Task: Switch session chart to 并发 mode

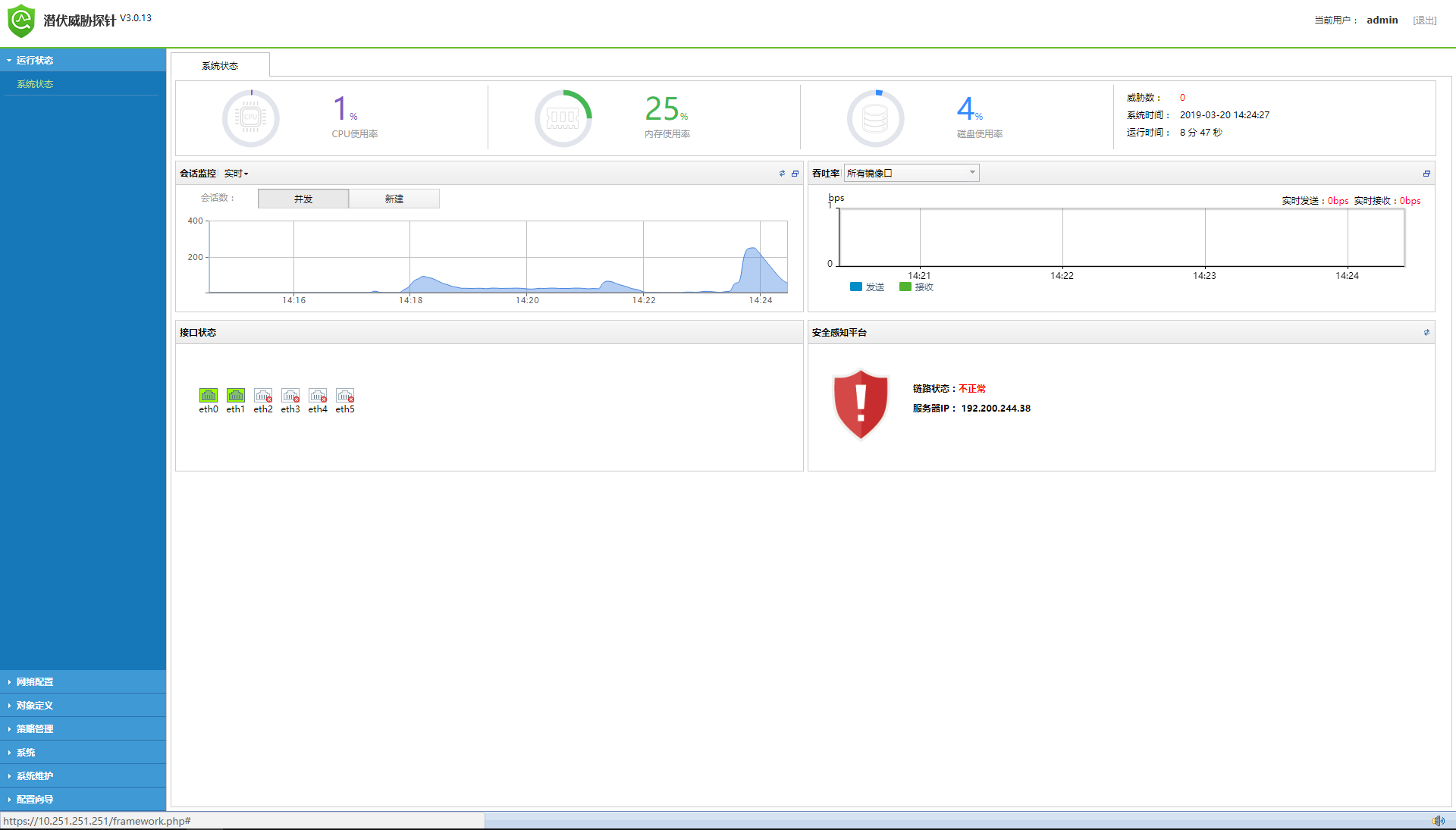Action: [303, 199]
